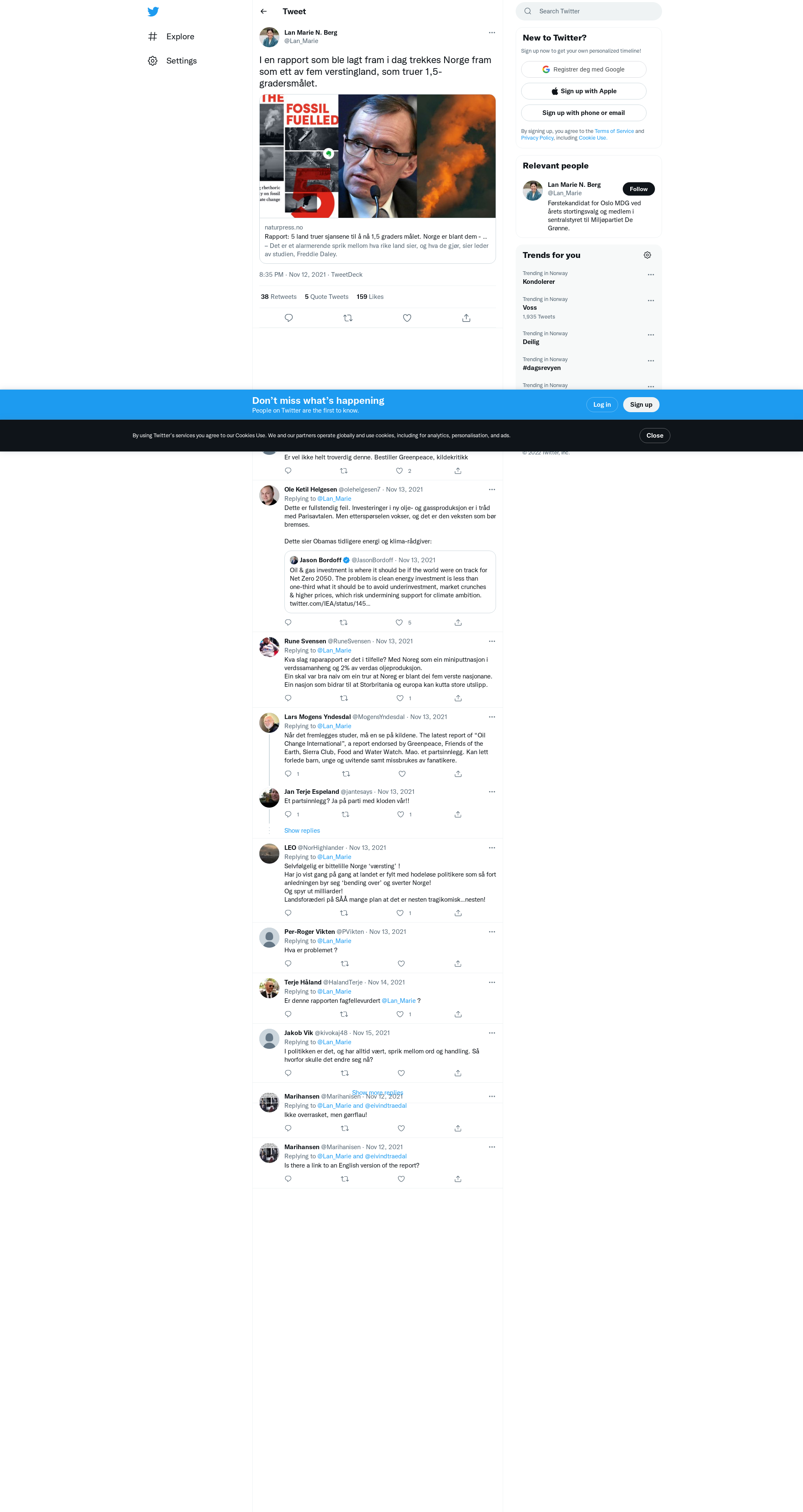View the 5 Quote Tweets
Viewport: 803px width, 1512px height.
tap(327, 297)
